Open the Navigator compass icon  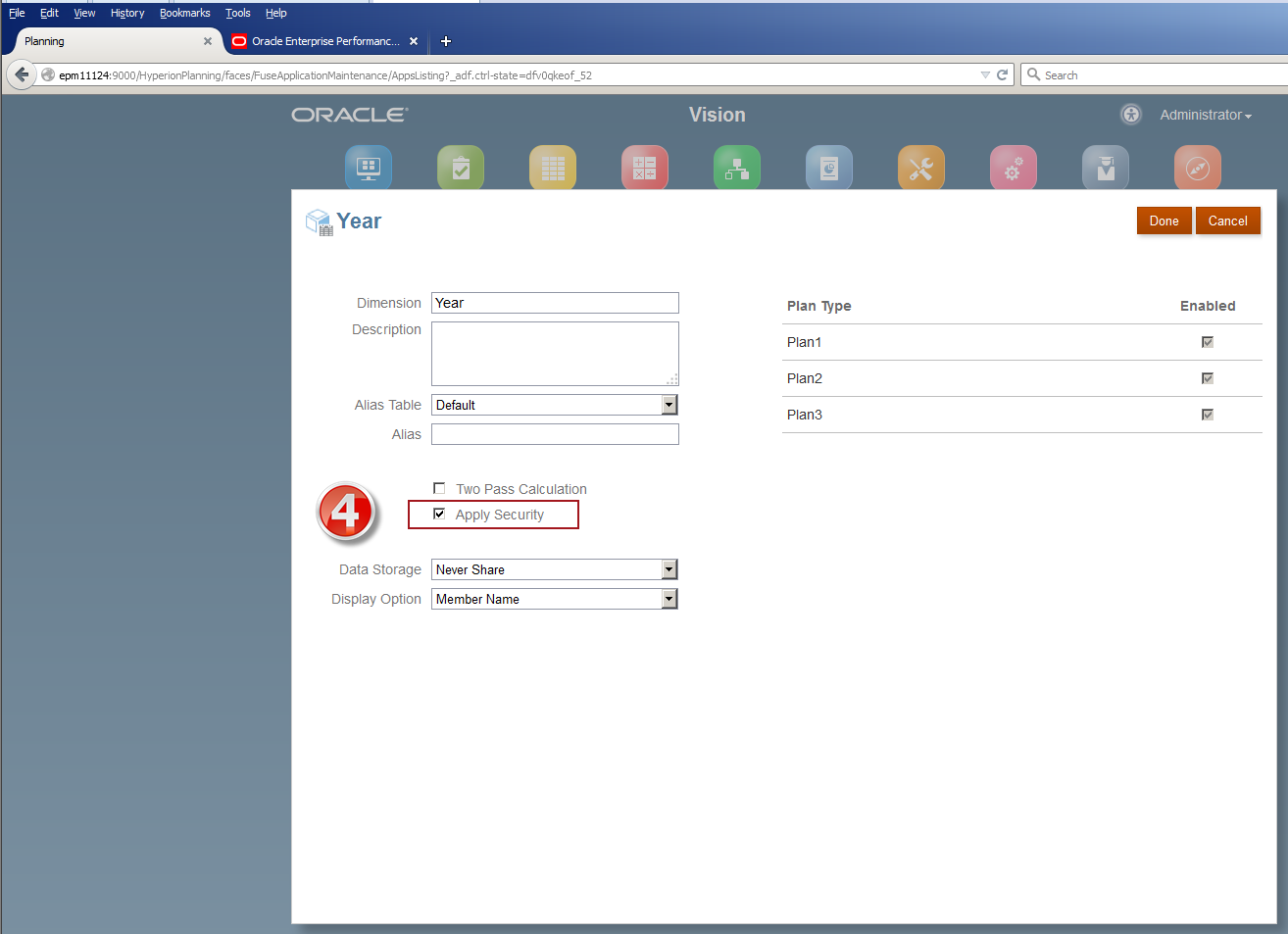(1198, 168)
